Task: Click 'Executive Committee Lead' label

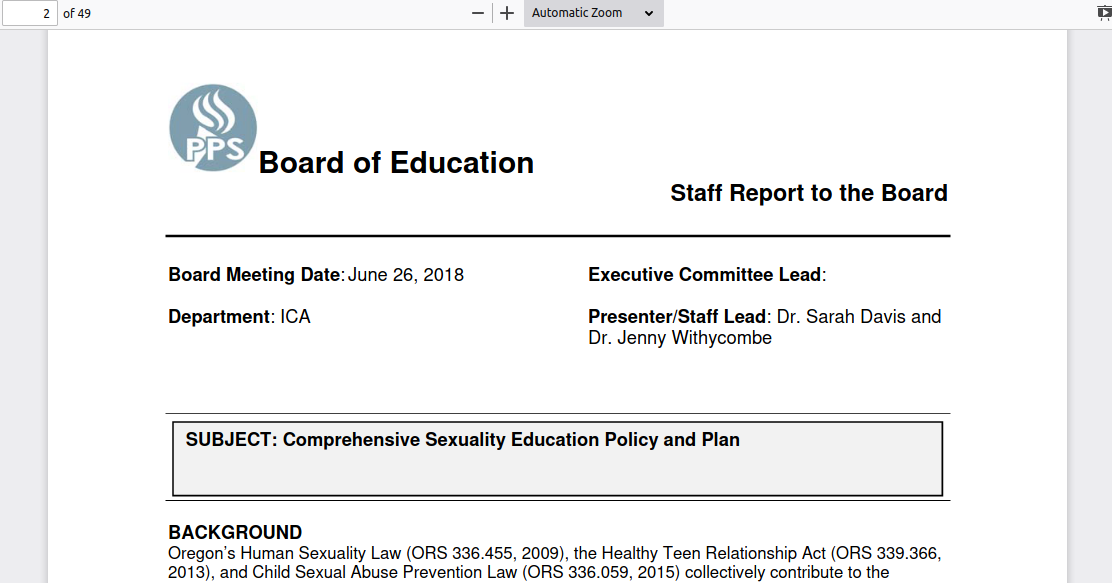Action: tap(704, 275)
